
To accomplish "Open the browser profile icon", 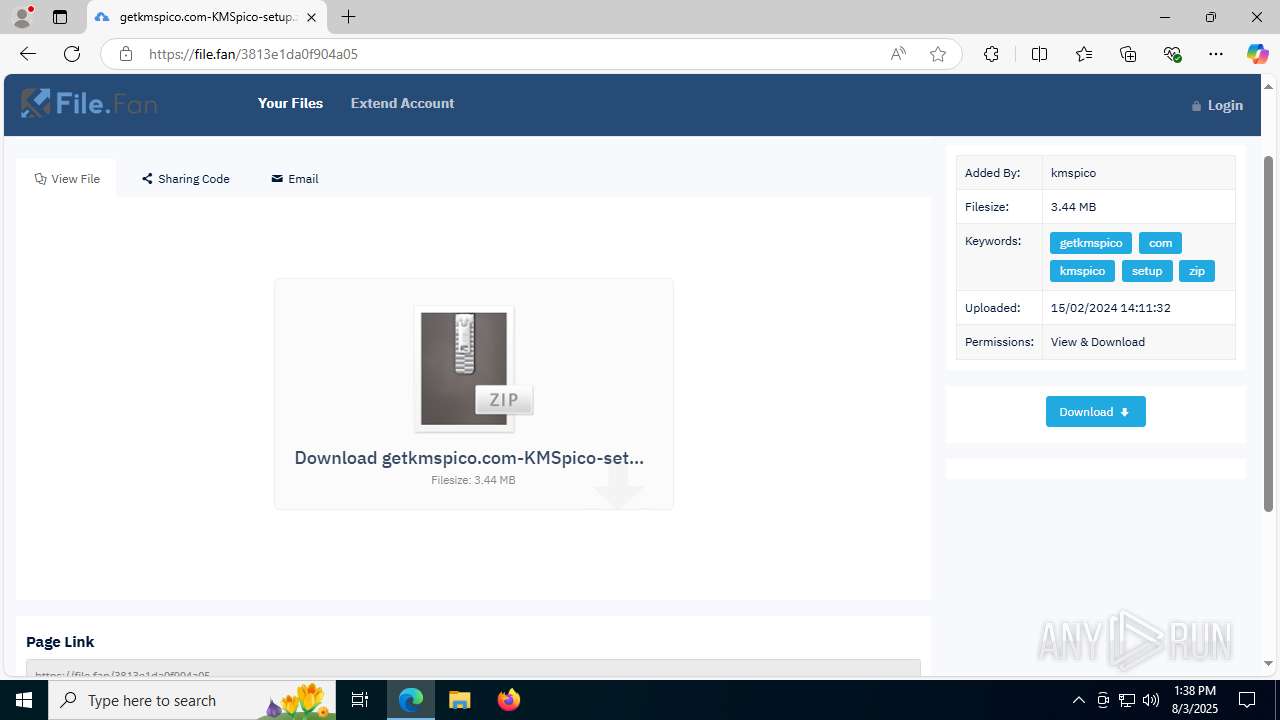I will (x=22, y=17).
